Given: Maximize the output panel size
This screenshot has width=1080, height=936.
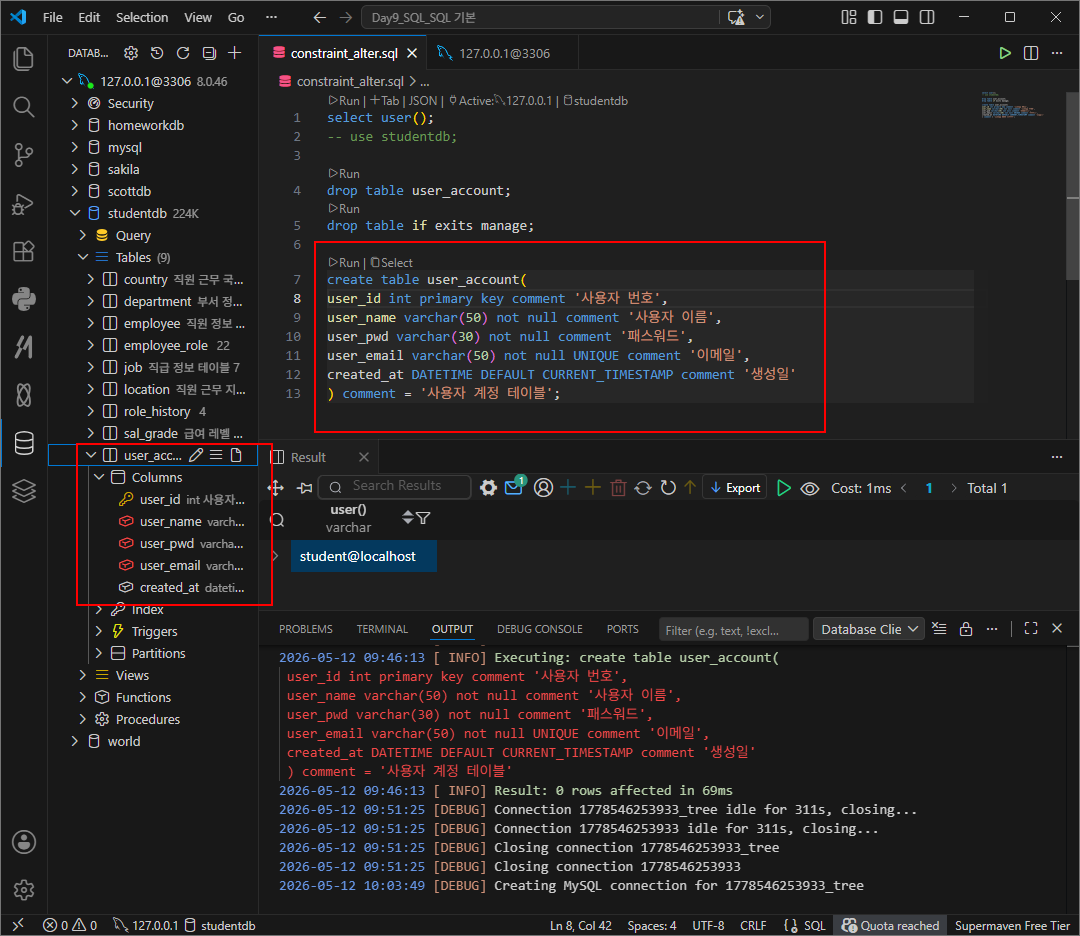Looking at the screenshot, I should 1031,628.
